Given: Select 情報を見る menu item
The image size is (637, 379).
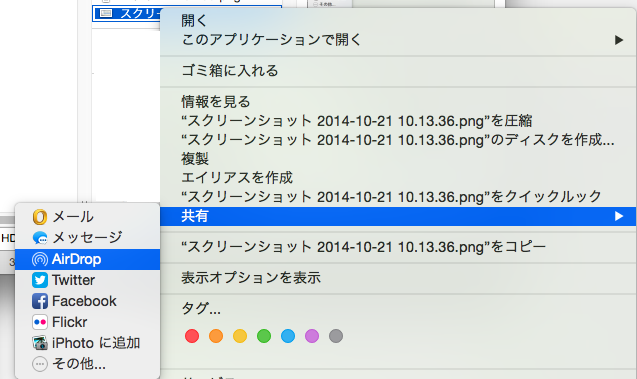Looking at the screenshot, I should coord(398,102).
